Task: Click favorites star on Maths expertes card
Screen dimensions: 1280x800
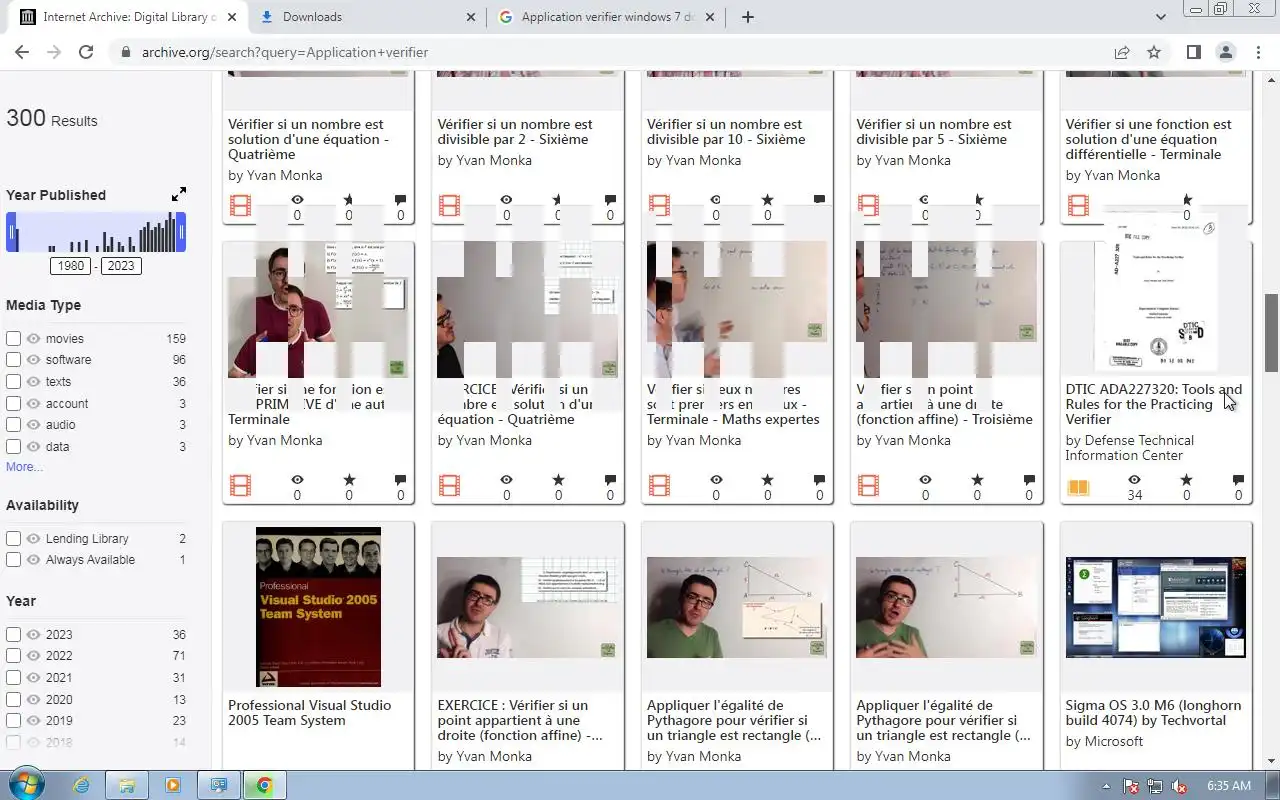Action: point(768,481)
